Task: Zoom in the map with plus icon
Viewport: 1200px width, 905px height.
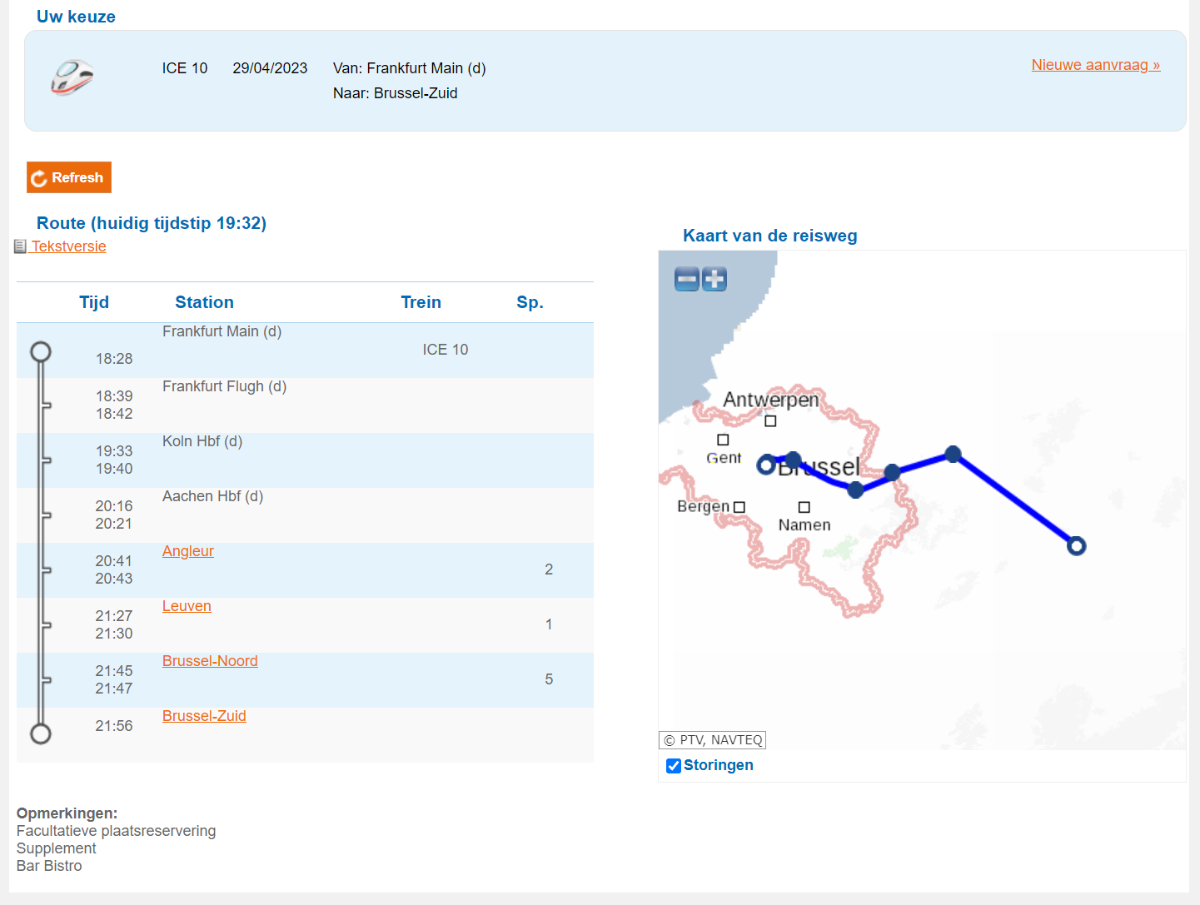Action: click(x=714, y=279)
